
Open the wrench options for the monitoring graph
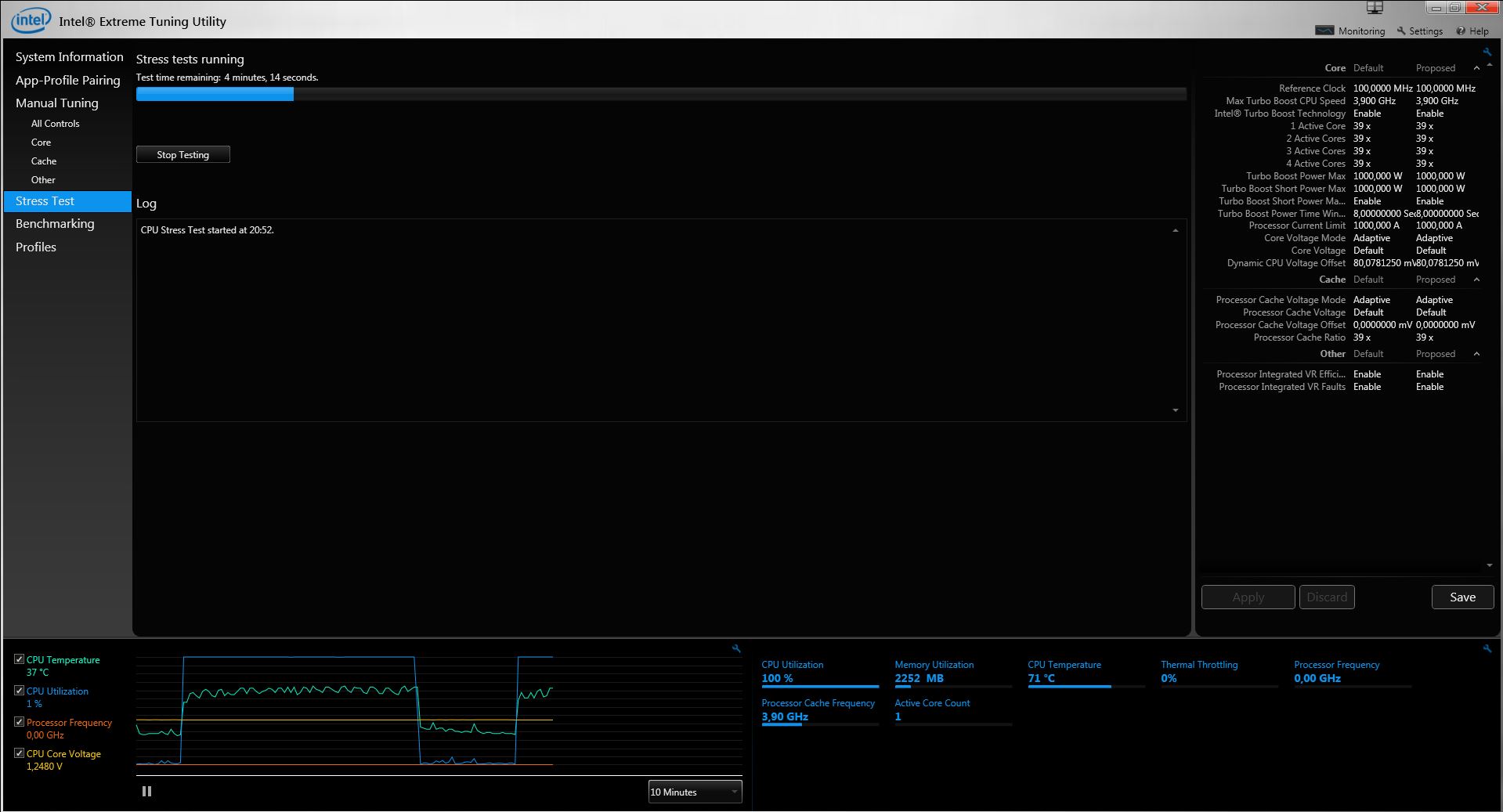tap(736, 648)
